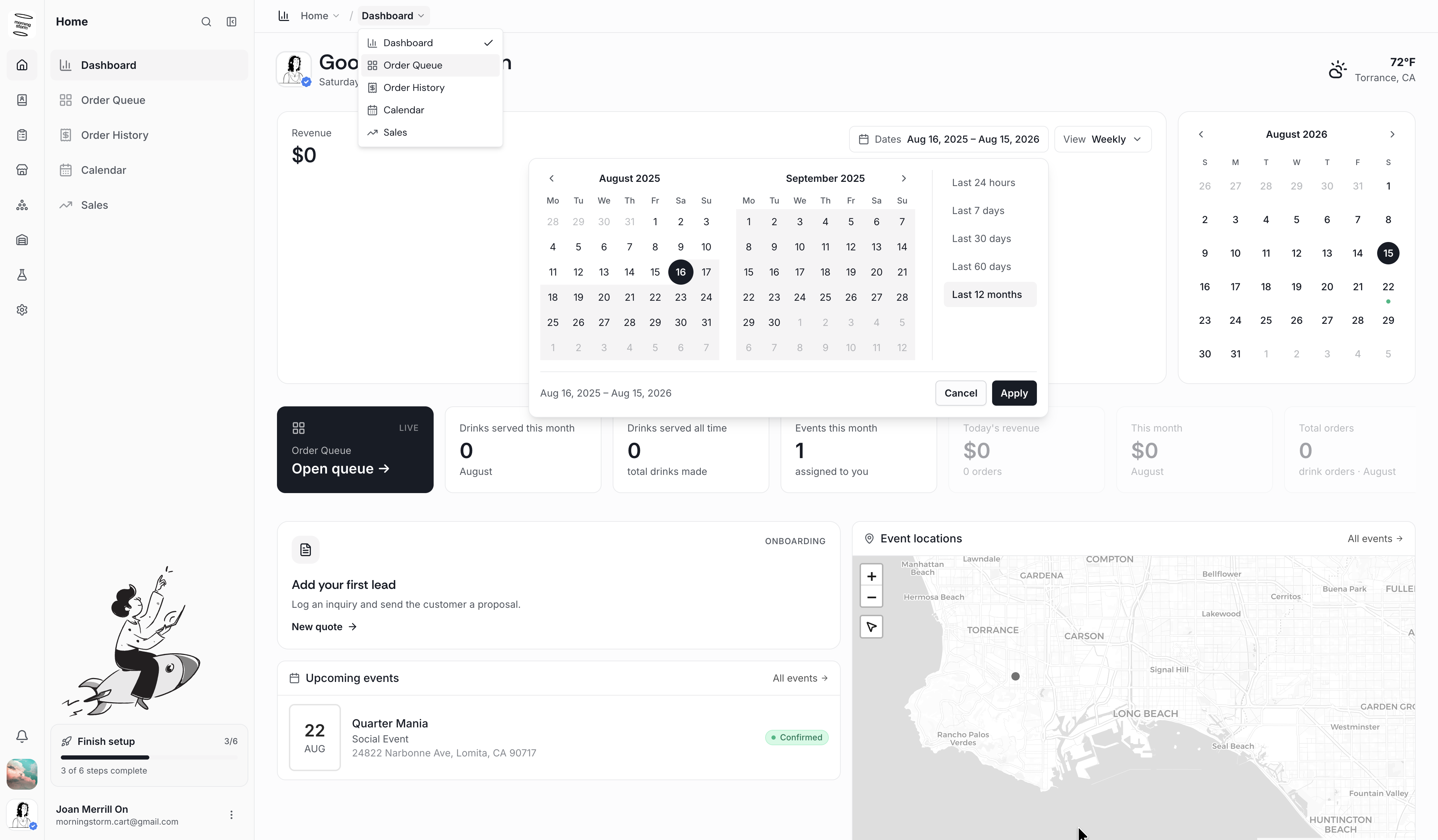Zoom in on the event map
Screen dimensions: 1438x840
871,576
